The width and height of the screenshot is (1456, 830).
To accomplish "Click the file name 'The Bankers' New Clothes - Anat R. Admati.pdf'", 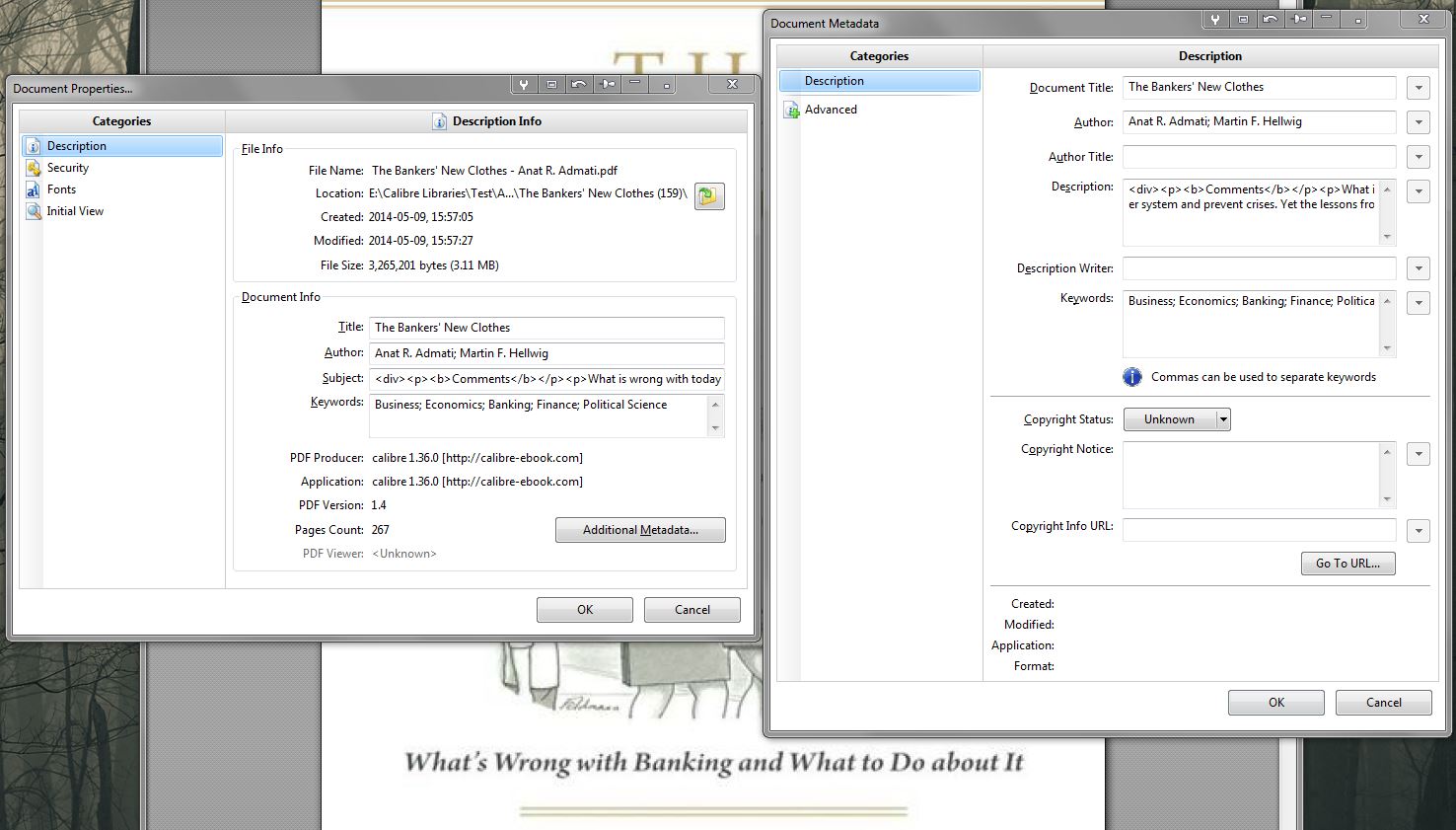I will tap(494, 171).
